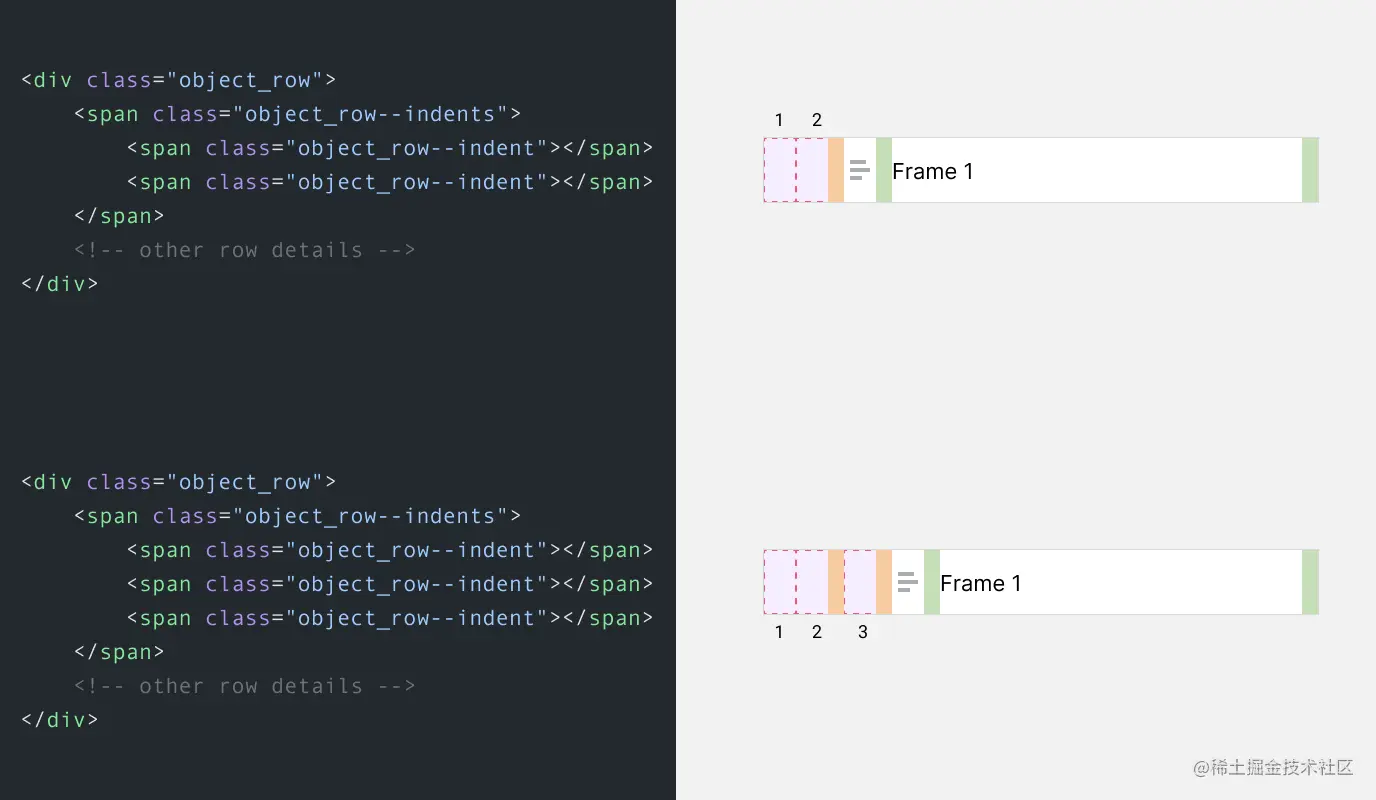Click the number "2" label above the top row
1376x800 pixels.
click(817, 120)
